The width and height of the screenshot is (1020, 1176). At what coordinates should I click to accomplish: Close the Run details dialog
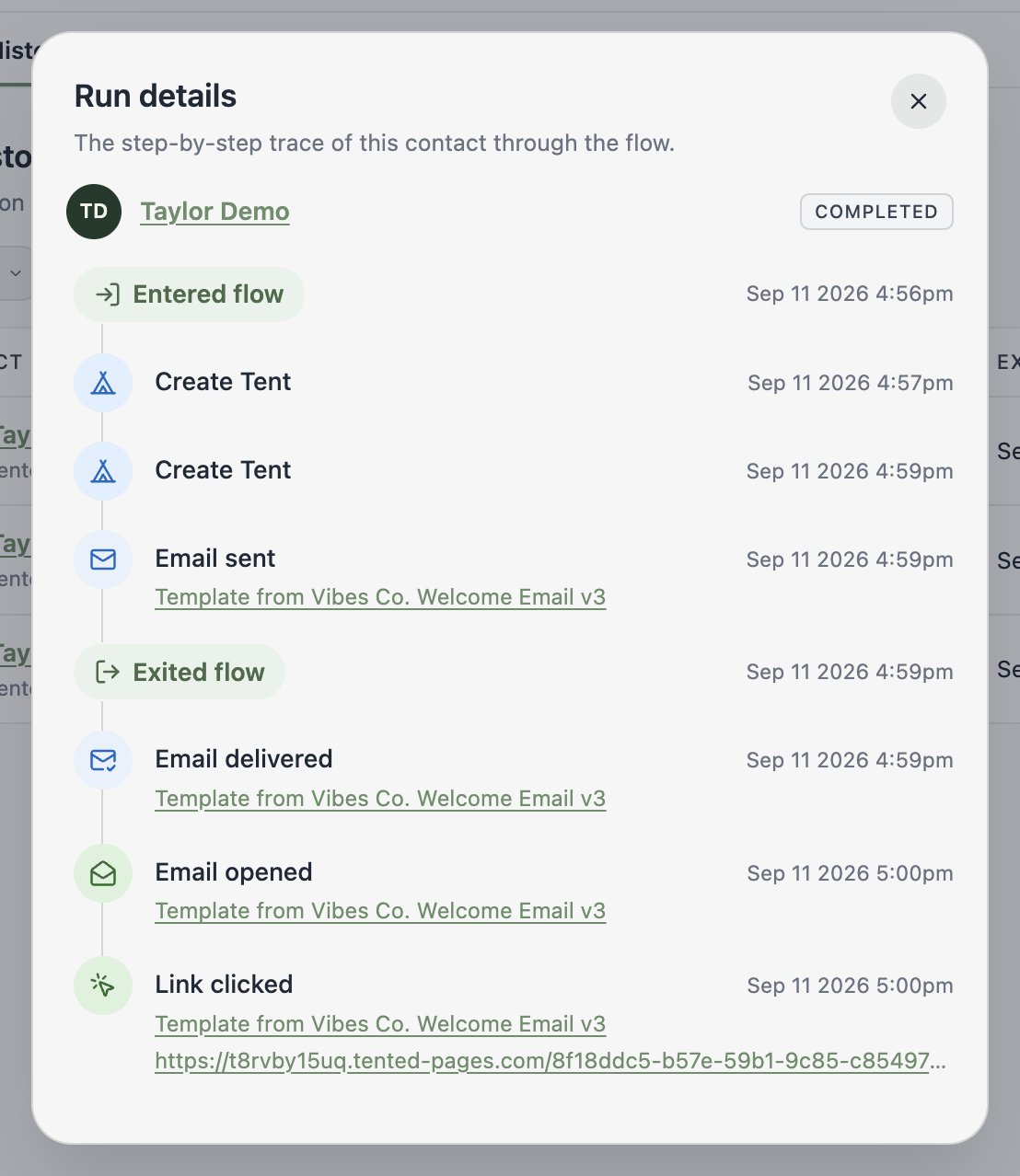coord(918,101)
